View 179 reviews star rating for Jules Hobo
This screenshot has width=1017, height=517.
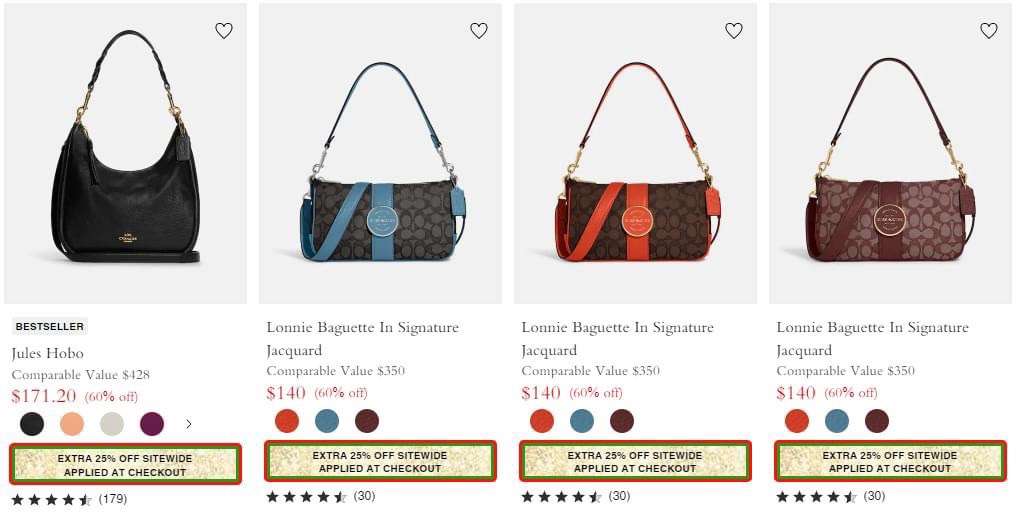coord(69,499)
